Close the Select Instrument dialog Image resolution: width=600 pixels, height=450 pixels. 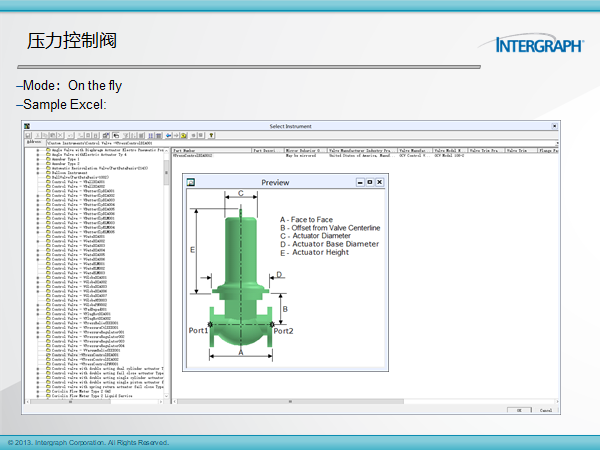tap(554, 126)
